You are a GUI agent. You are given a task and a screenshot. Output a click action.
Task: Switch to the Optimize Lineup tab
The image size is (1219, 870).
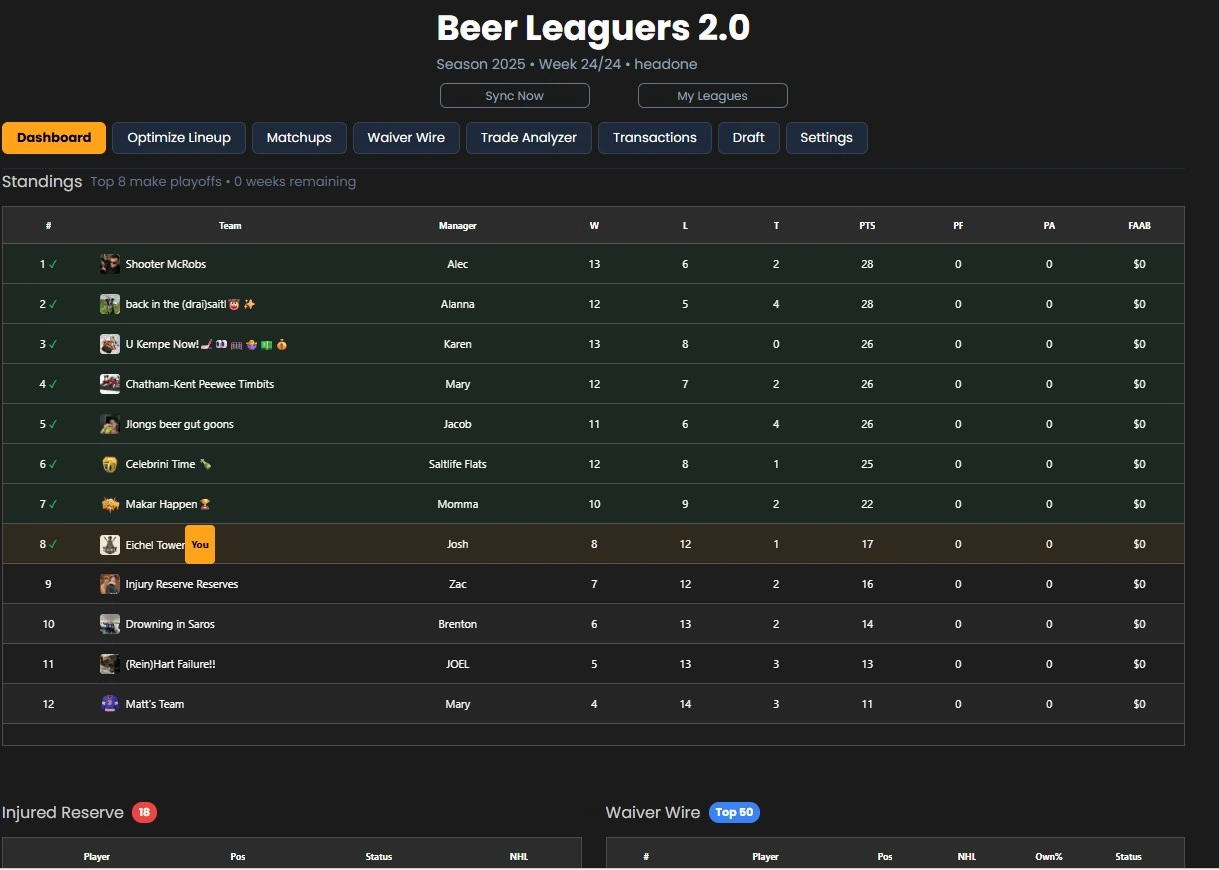click(179, 138)
